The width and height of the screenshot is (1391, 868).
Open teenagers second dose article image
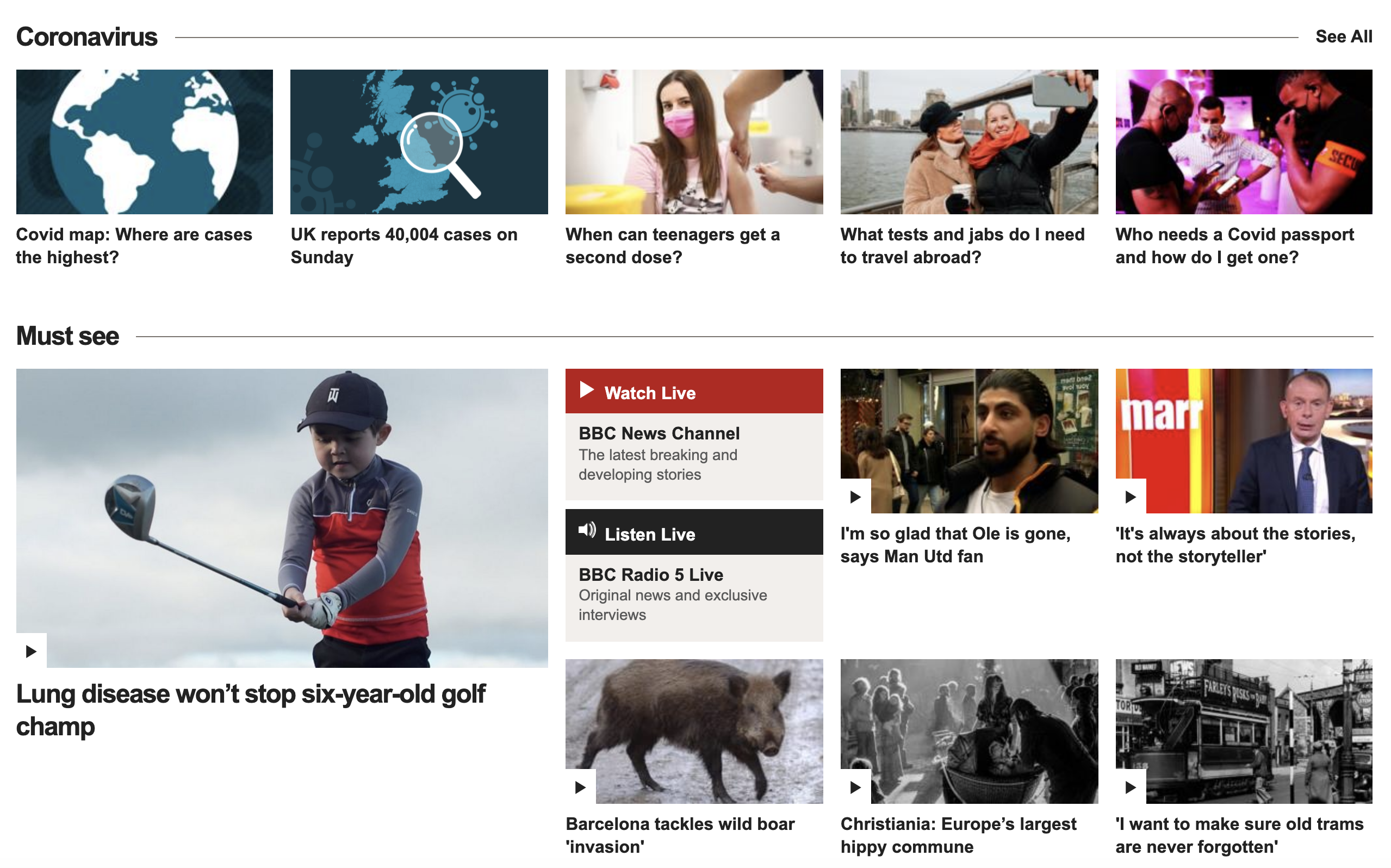(x=694, y=142)
